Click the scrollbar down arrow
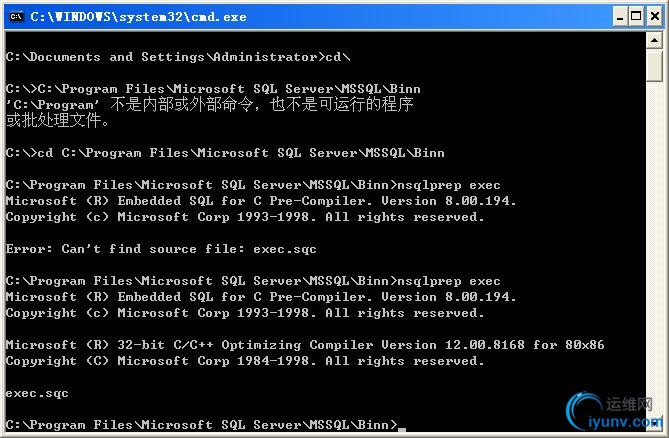 (654, 423)
